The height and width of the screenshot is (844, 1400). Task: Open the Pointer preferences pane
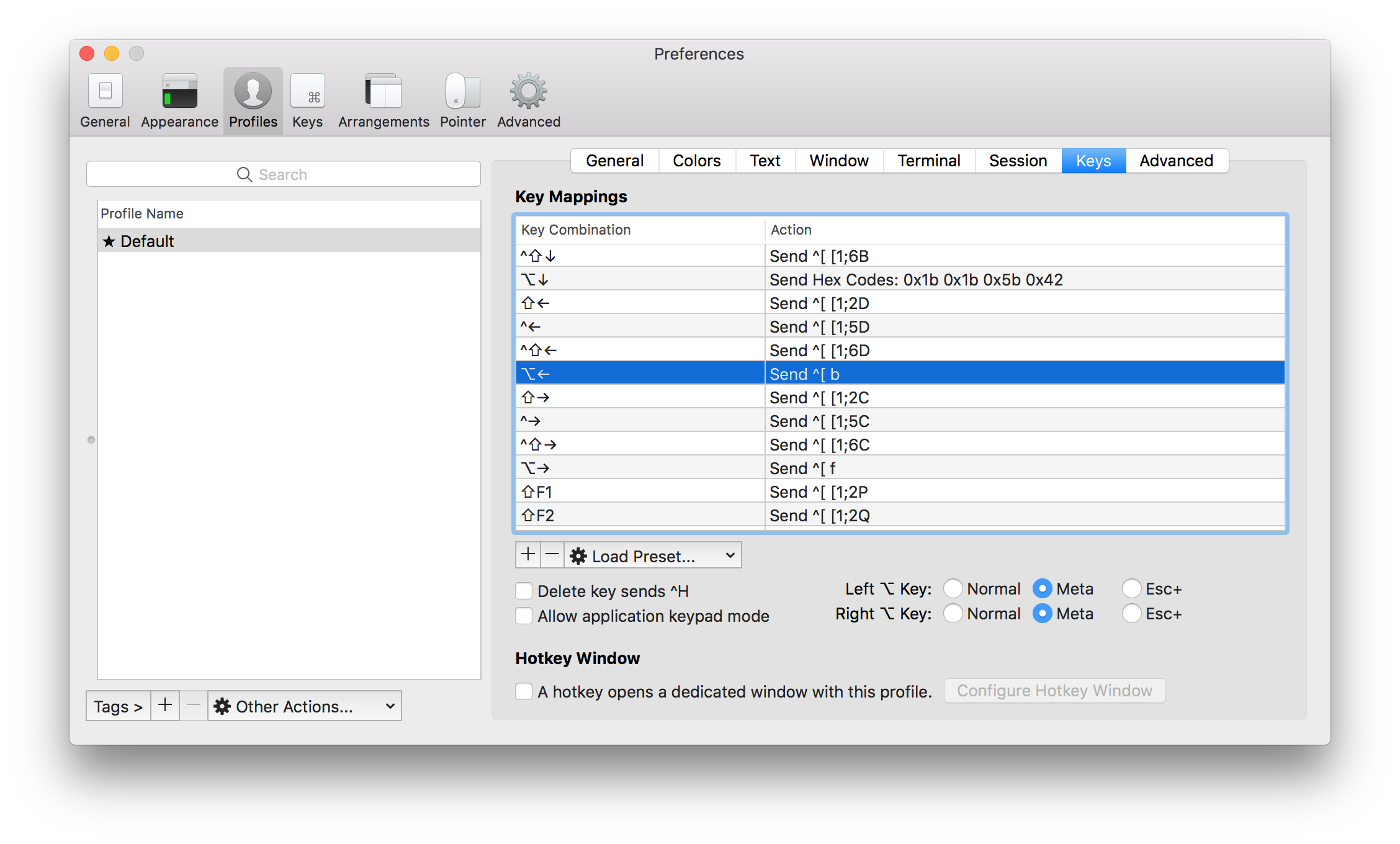click(x=462, y=101)
